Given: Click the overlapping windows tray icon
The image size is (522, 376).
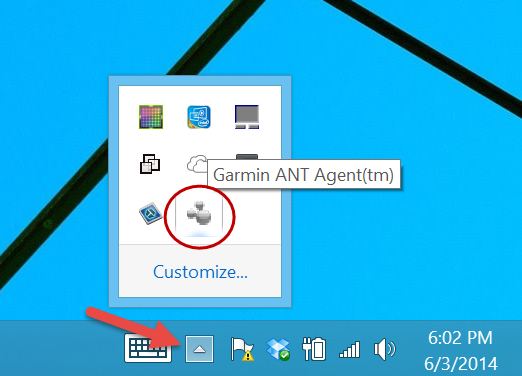Looking at the screenshot, I should point(150,164).
